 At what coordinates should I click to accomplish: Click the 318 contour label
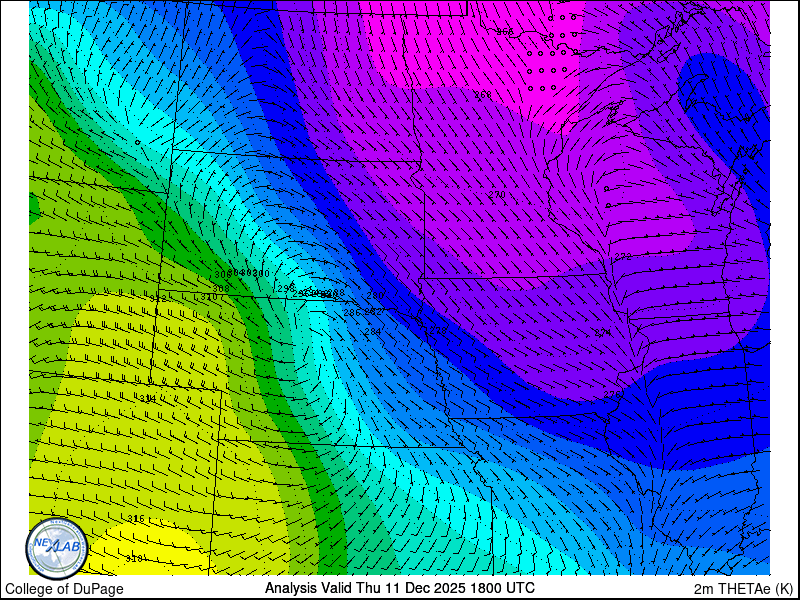[x=134, y=559]
